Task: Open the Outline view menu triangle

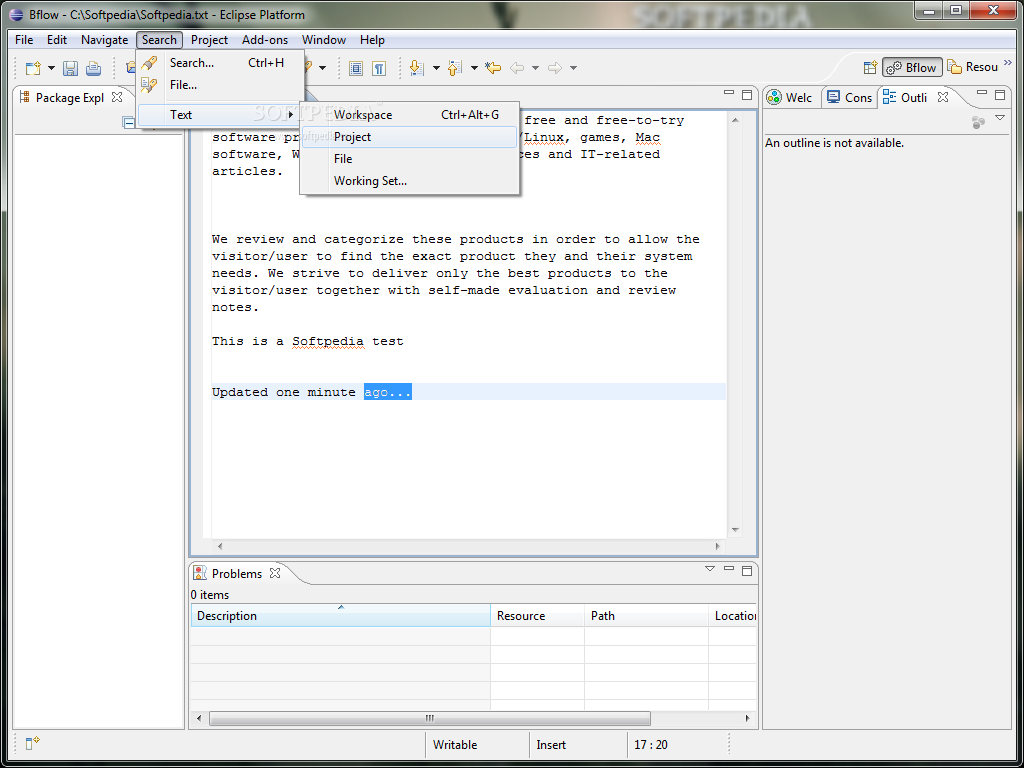Action: point(1000,118)
